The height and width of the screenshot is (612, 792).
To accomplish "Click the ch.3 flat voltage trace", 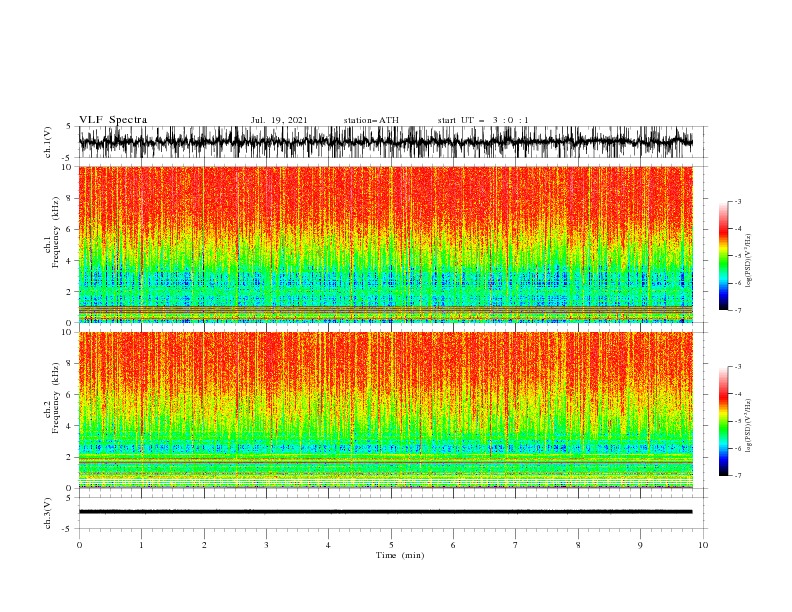I will [386, 512].
